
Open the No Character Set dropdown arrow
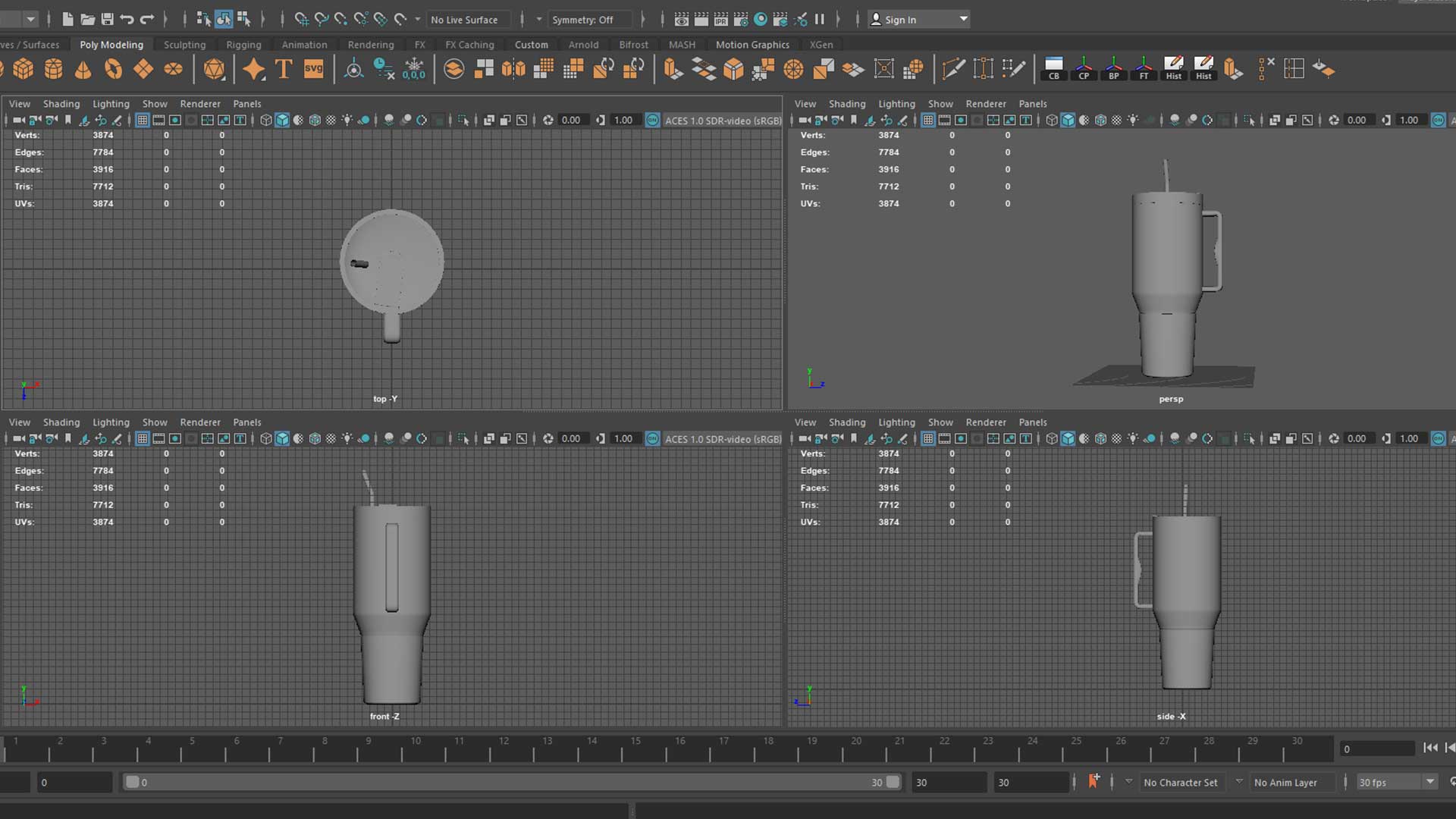(1128, 782)
